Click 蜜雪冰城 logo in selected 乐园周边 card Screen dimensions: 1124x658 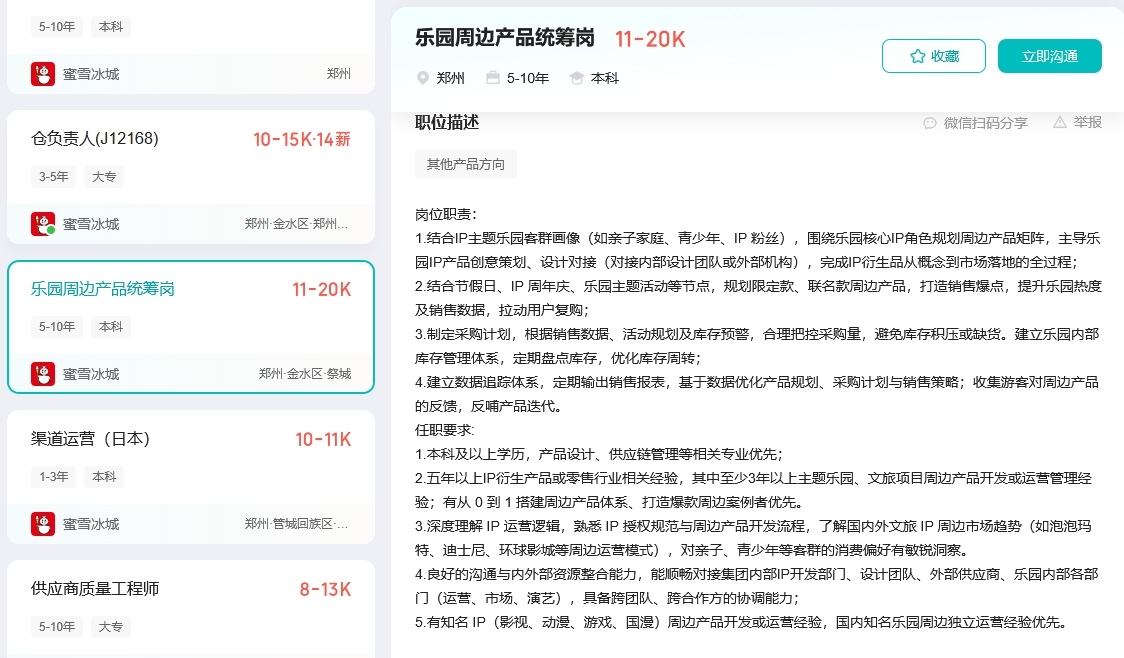pos(43,374)
